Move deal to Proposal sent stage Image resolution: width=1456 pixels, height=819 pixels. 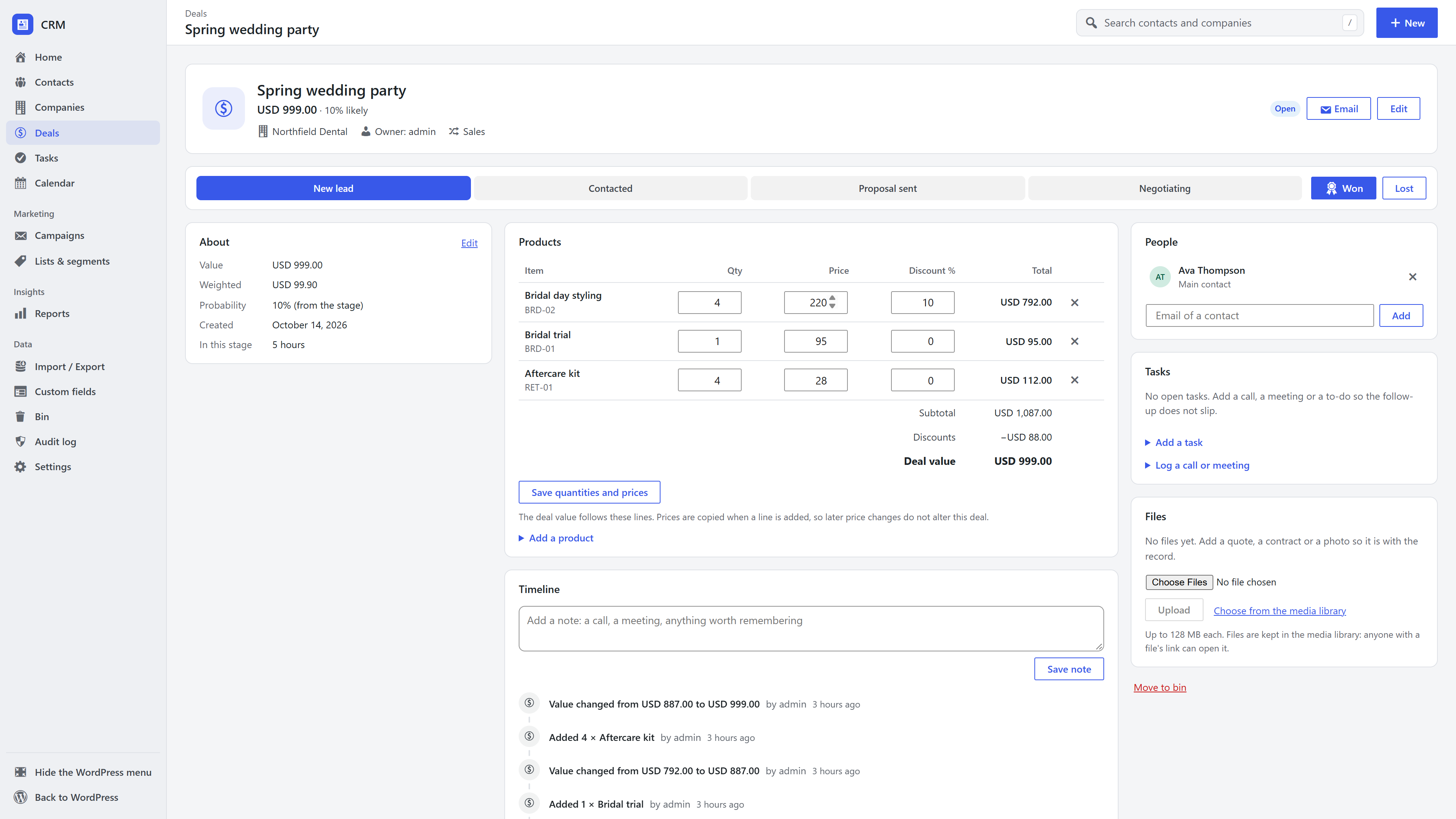pyautogui.click(x=887, y=188)
